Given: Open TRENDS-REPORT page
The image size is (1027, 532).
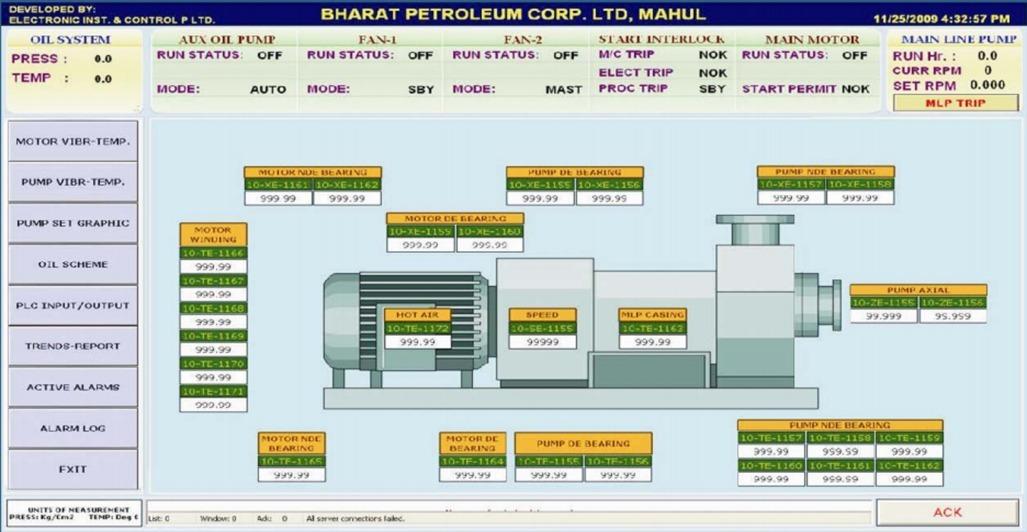Looking at the screenshot, I should 72,346.
